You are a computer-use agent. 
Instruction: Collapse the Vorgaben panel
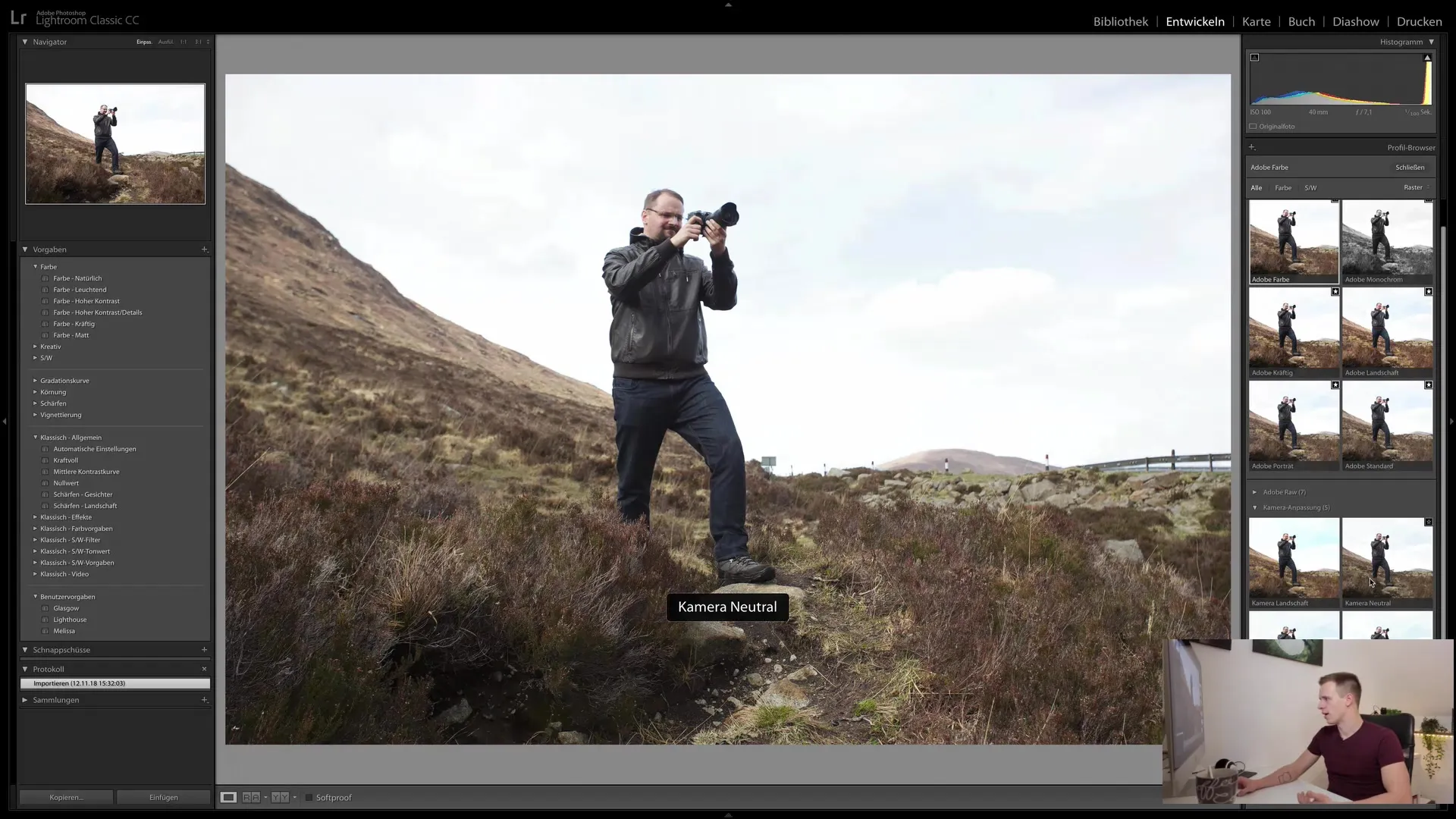coord(25,249)
